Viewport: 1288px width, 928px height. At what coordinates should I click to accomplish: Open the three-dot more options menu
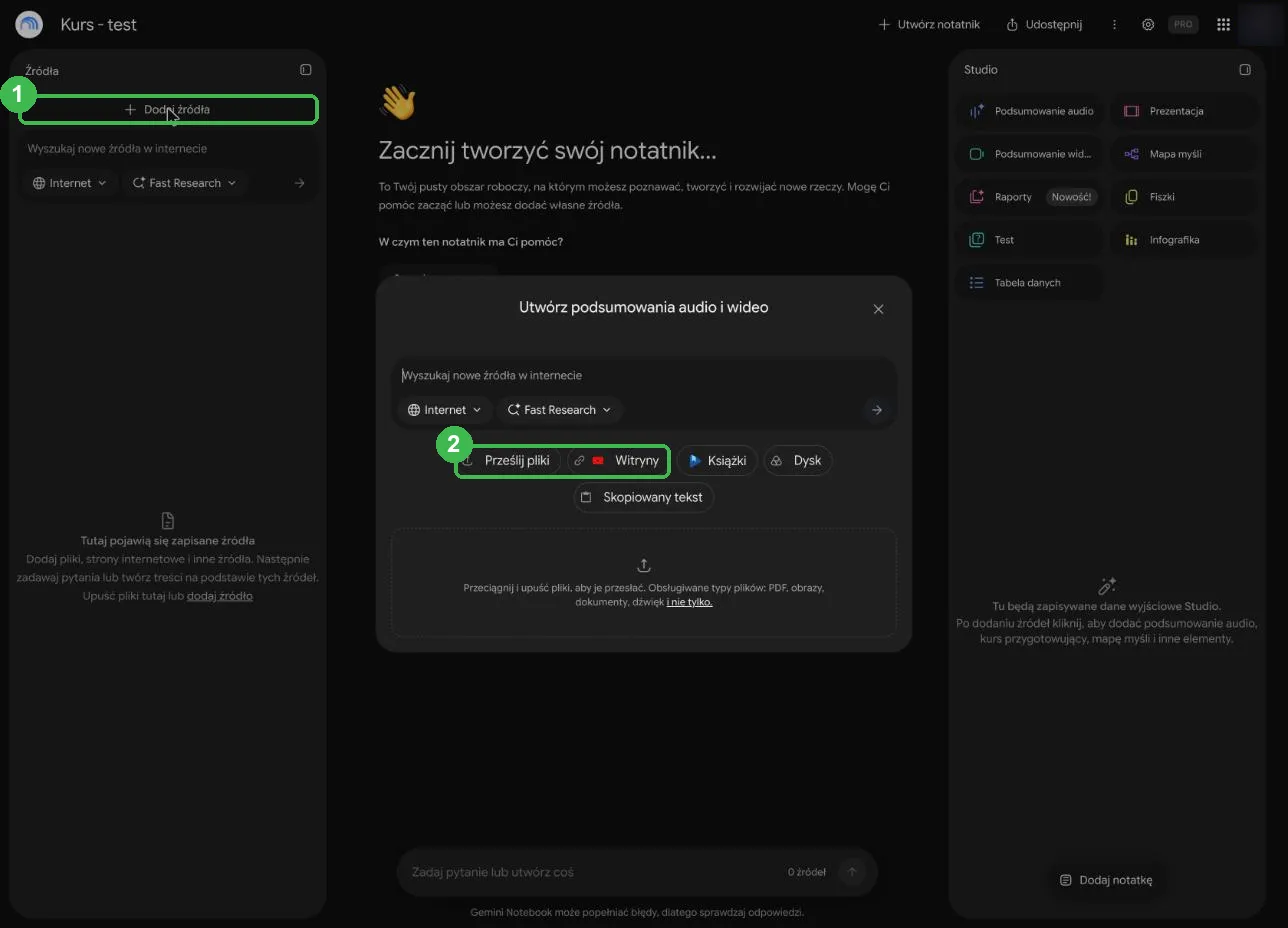pos(1114,24)
